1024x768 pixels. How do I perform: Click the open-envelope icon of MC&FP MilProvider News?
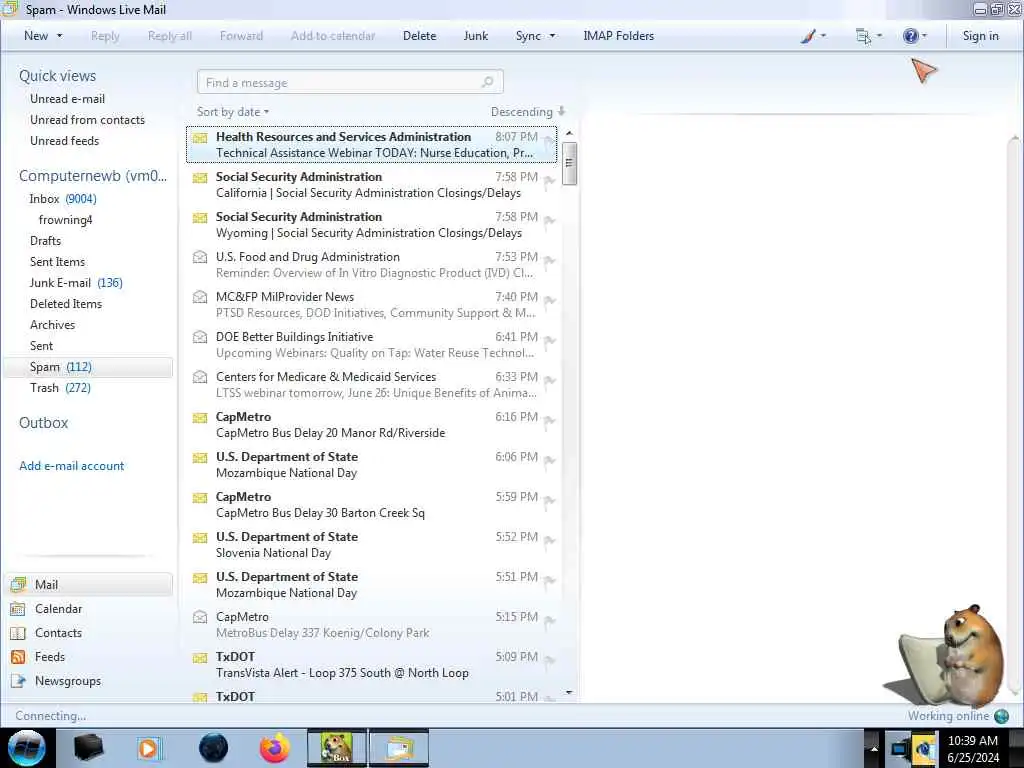pyautogui.click(x=200, y=297)
